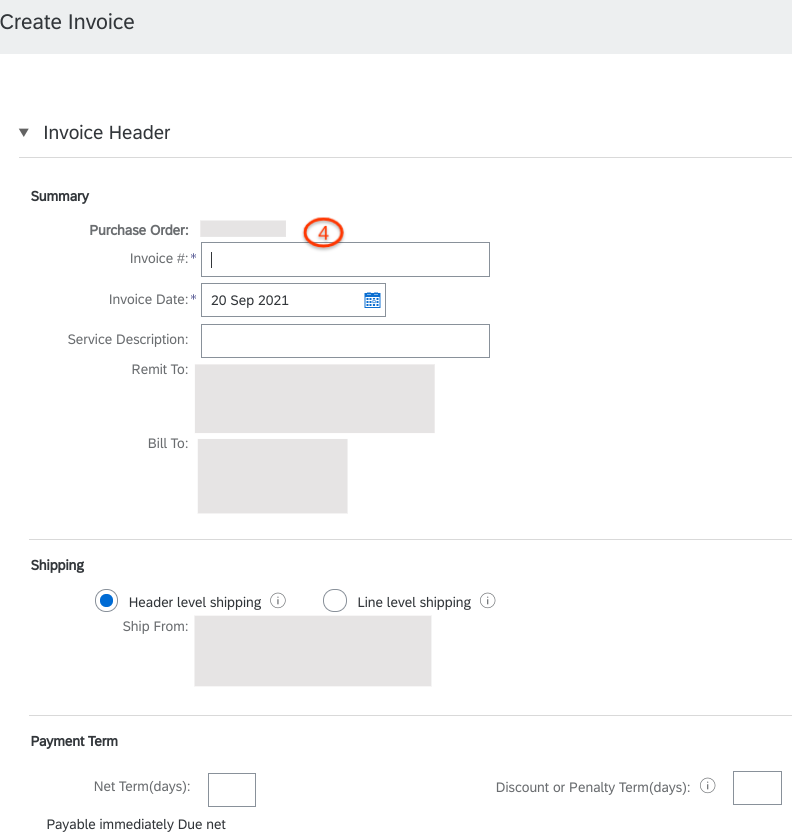Select Line level shipping radio button
Image resolution: width=792 pixels, height=834 pixels.
point(335,601)
